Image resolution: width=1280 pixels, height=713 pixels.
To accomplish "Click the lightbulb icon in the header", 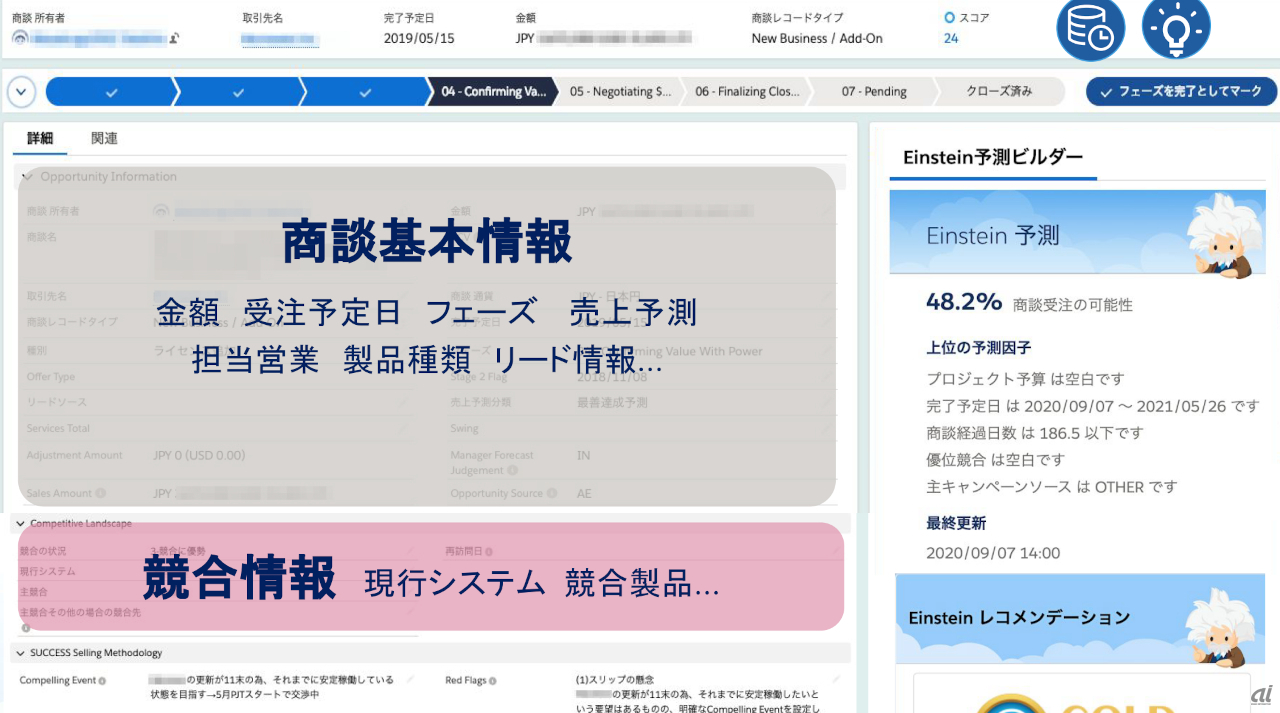I will 1176,27.
